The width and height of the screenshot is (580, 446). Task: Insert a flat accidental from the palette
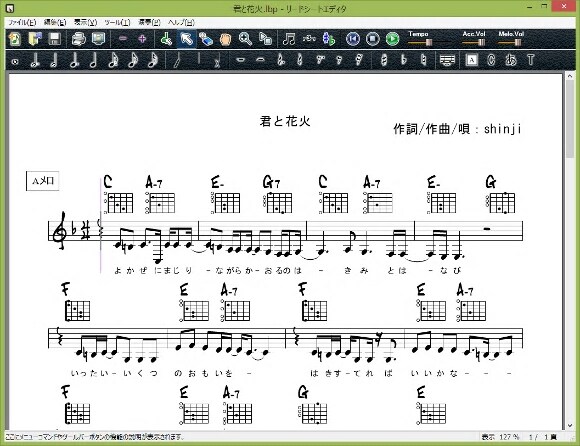[x=404, y=60]
